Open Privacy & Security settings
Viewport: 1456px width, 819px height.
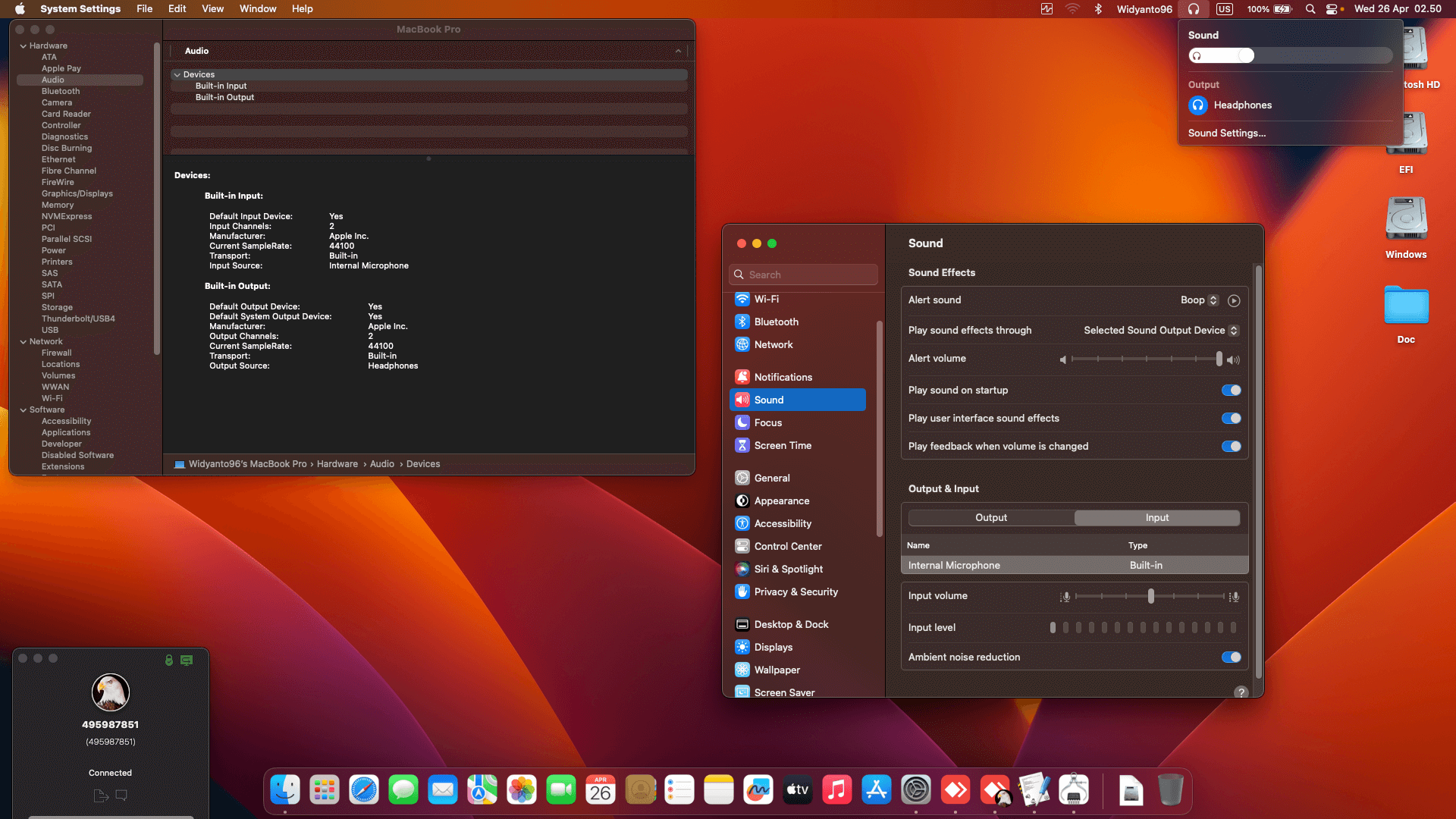coord(798,592)
